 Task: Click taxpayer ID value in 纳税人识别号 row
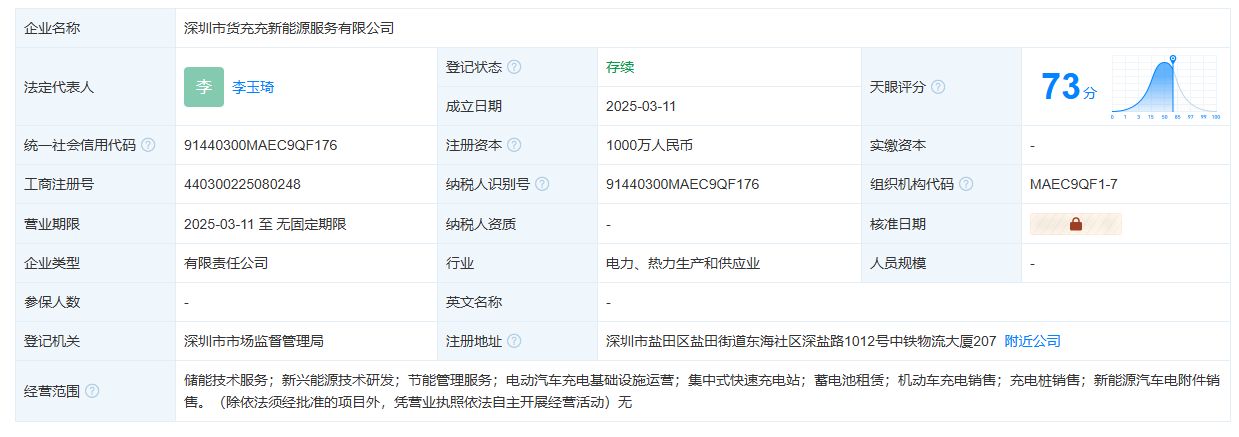[683, 184]
